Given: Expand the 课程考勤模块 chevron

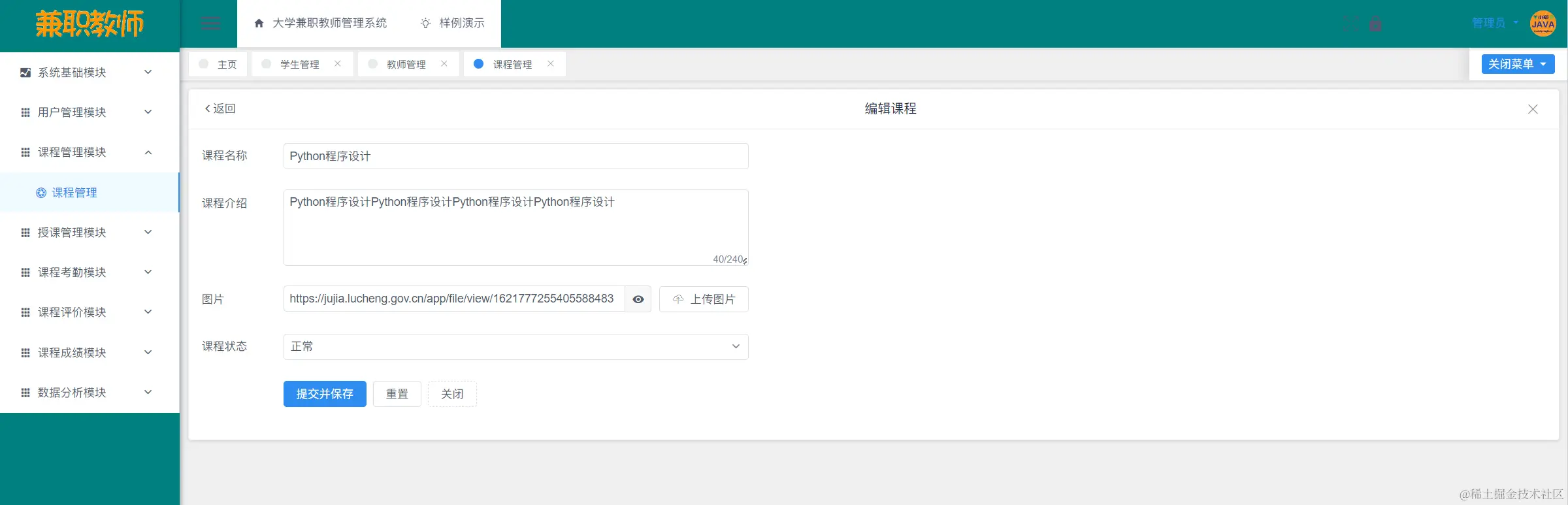Looking at the screenshot, I should 148,272.
